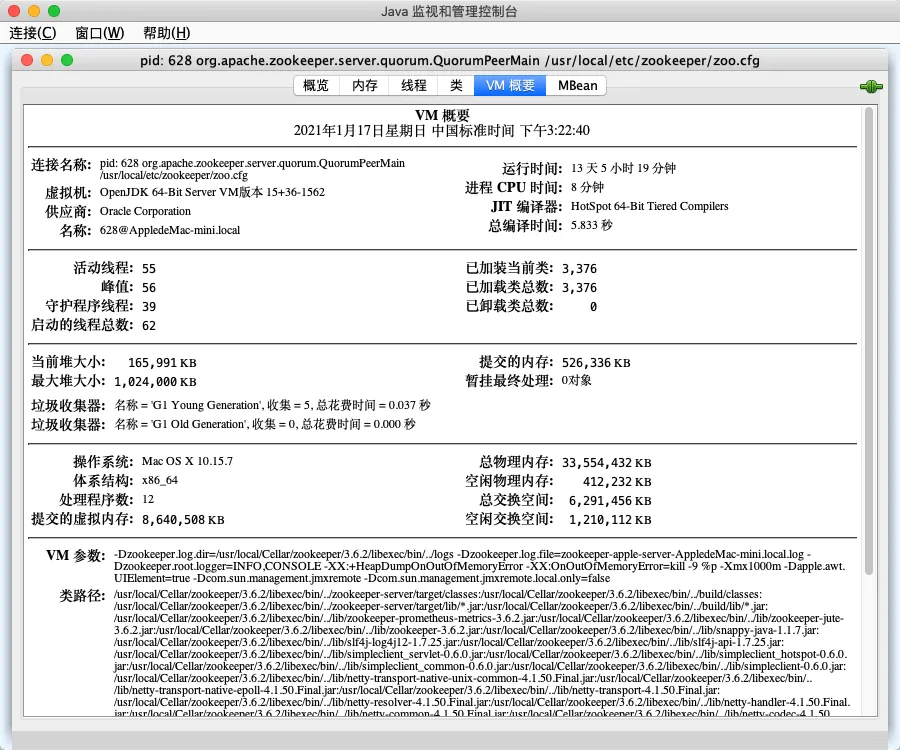Close the Java 监视和管理控制台 window
The width and height of the screenshot is (900, 750).
coord(14,11)
